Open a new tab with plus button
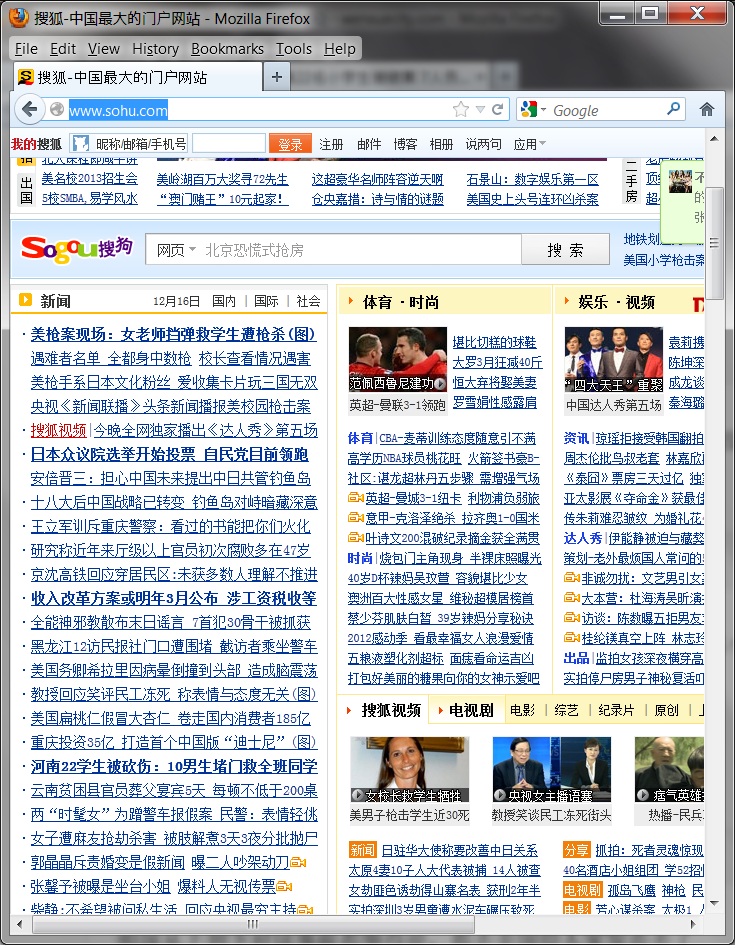The width and height of the screenshot is (737, 948). (x=277, y=77)
